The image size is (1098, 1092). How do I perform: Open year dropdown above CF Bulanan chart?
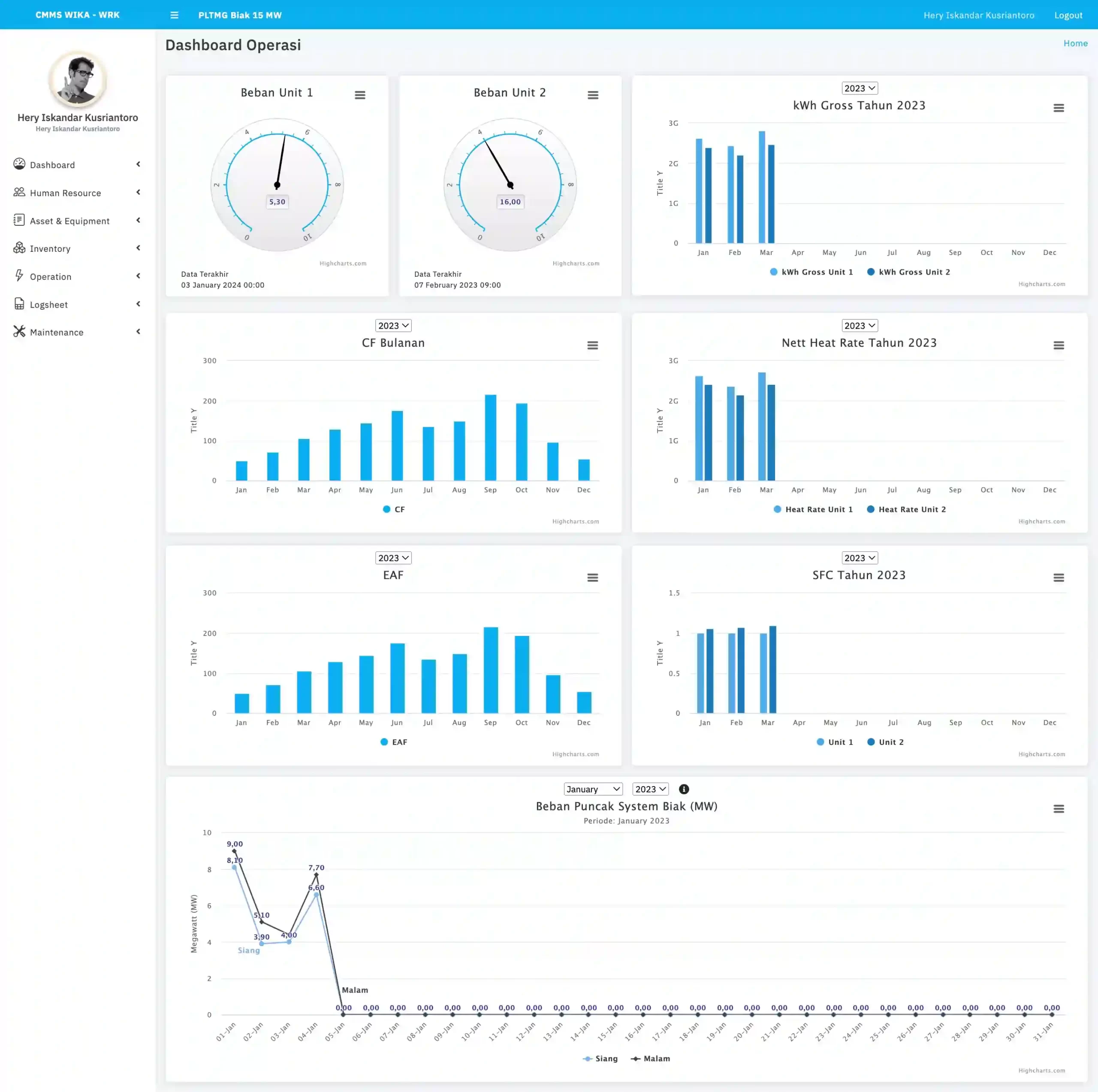coord(393,326)
